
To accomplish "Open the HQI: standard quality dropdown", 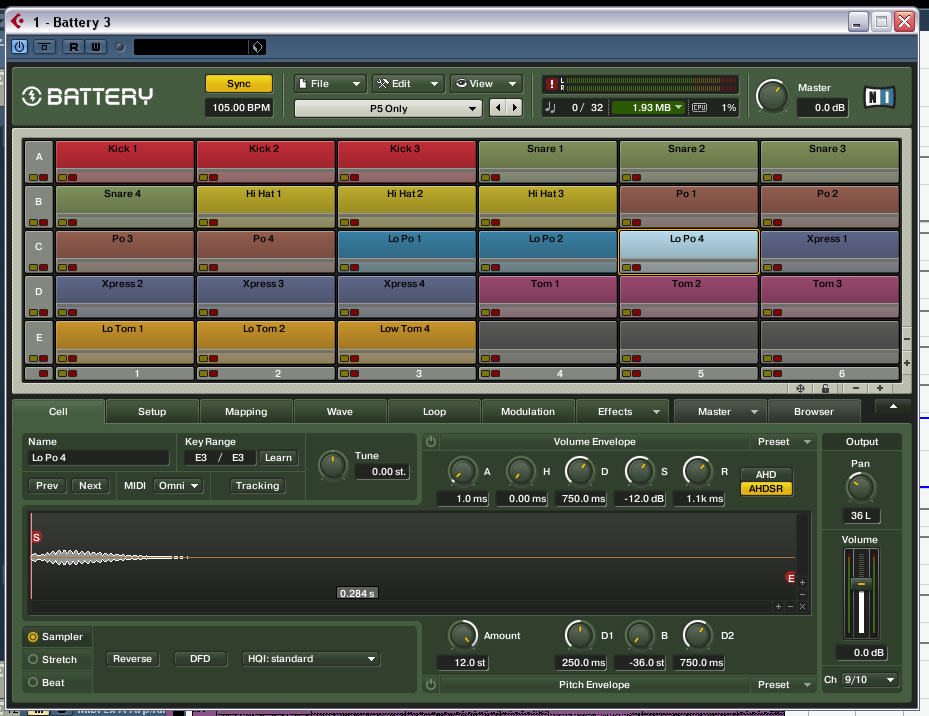I will tap(312, 659).
